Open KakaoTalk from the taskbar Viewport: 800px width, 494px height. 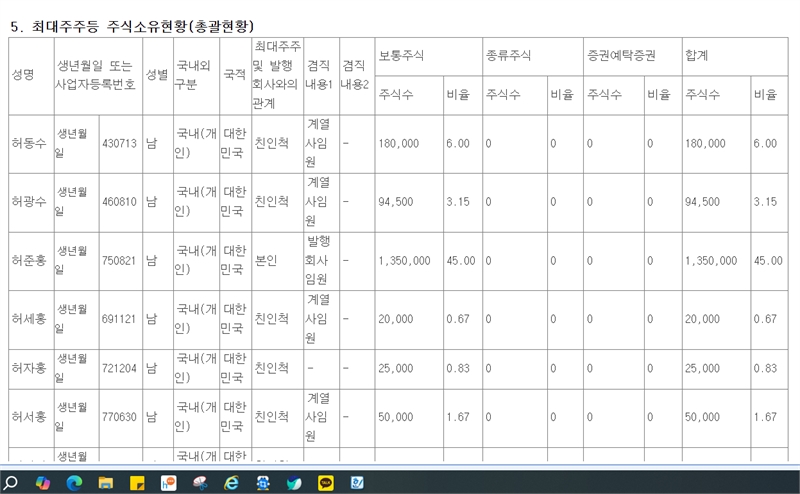pos(325,482)
